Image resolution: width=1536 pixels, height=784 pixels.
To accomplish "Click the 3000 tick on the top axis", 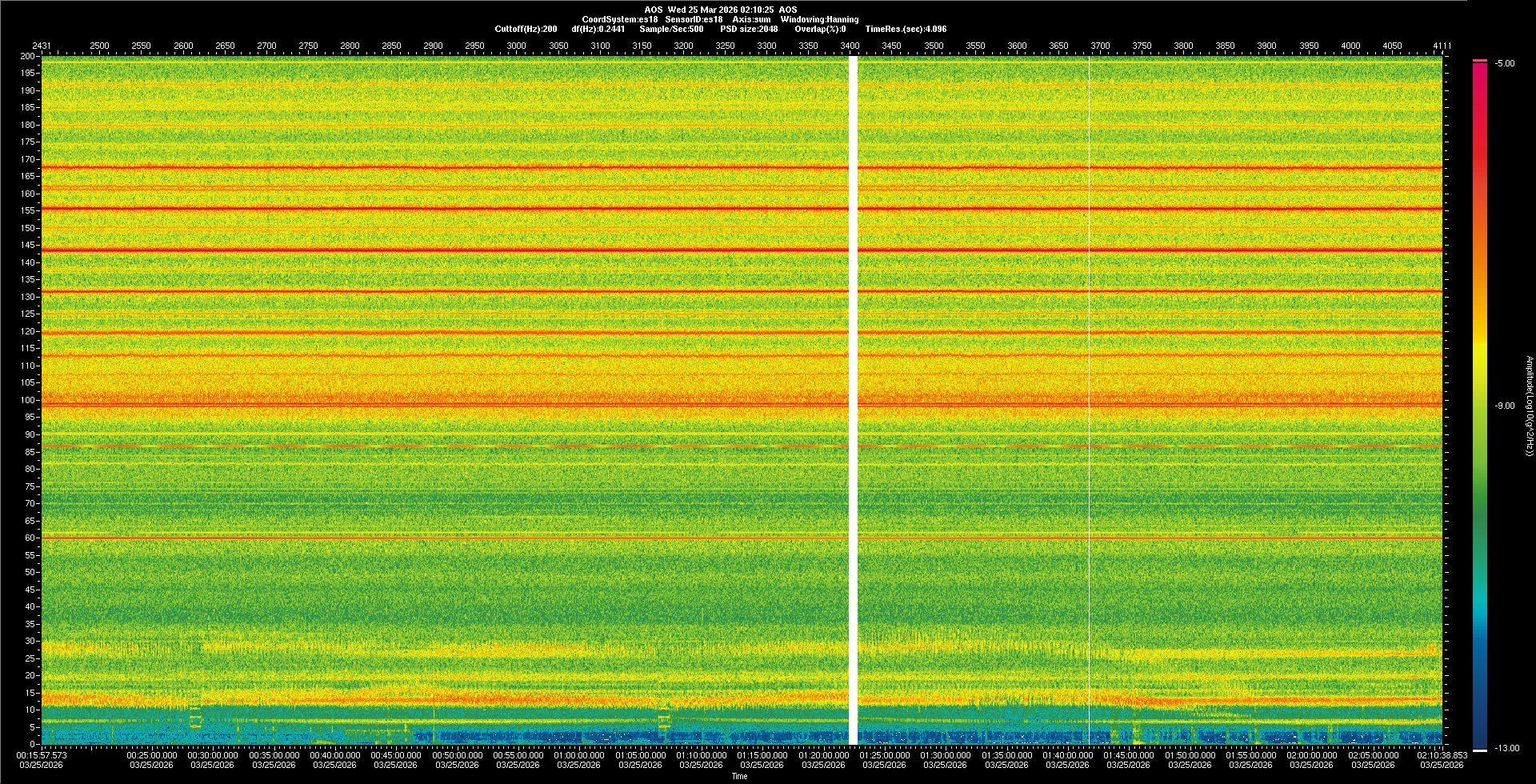I will (516, 46).
